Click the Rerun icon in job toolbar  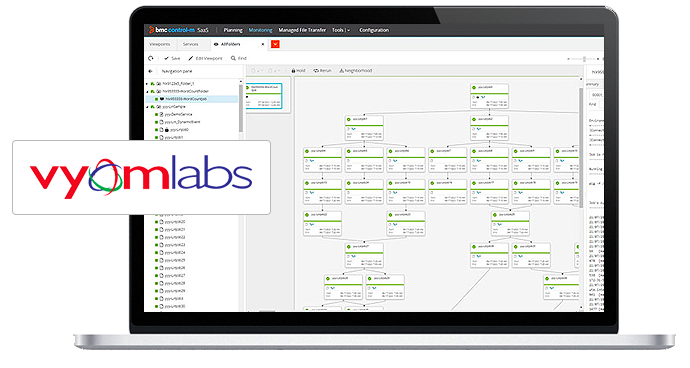316,70
